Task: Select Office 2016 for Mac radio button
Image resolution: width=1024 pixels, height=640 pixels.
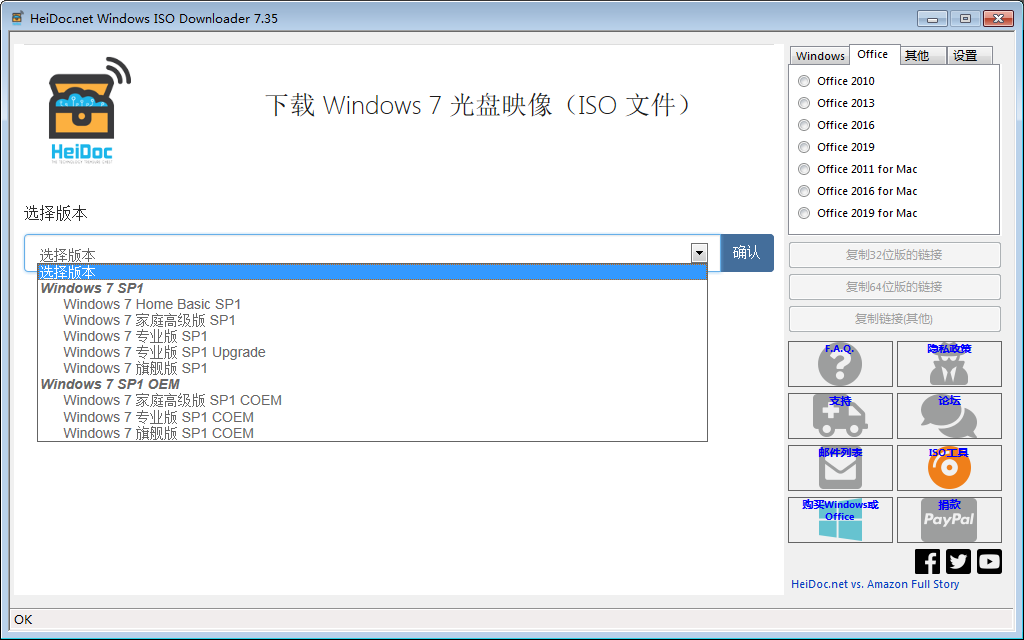Action: tap(804, 191)
